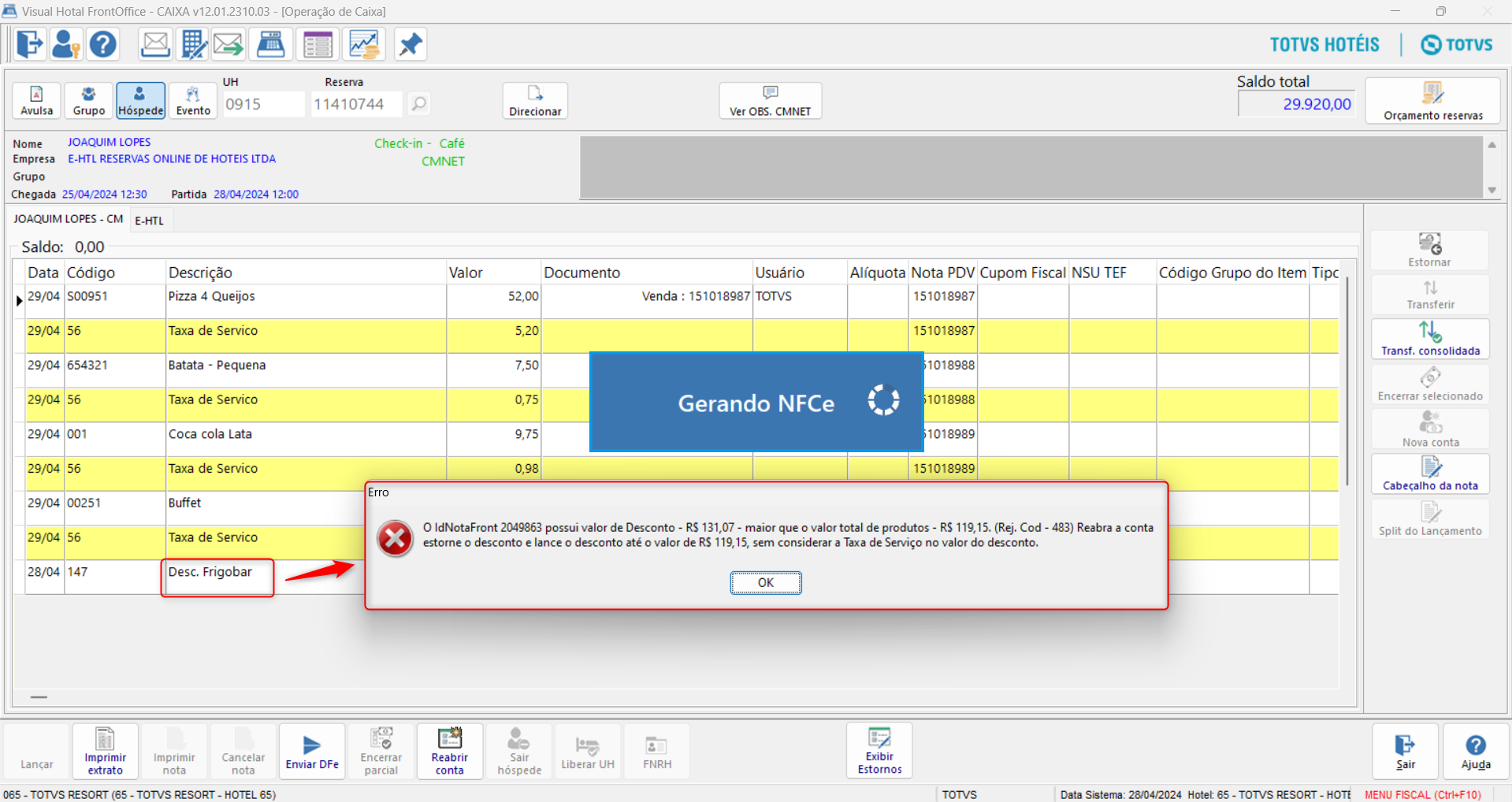Select the Grupo account type
This screenshot has height=802, width=1512.
(89, 101)
